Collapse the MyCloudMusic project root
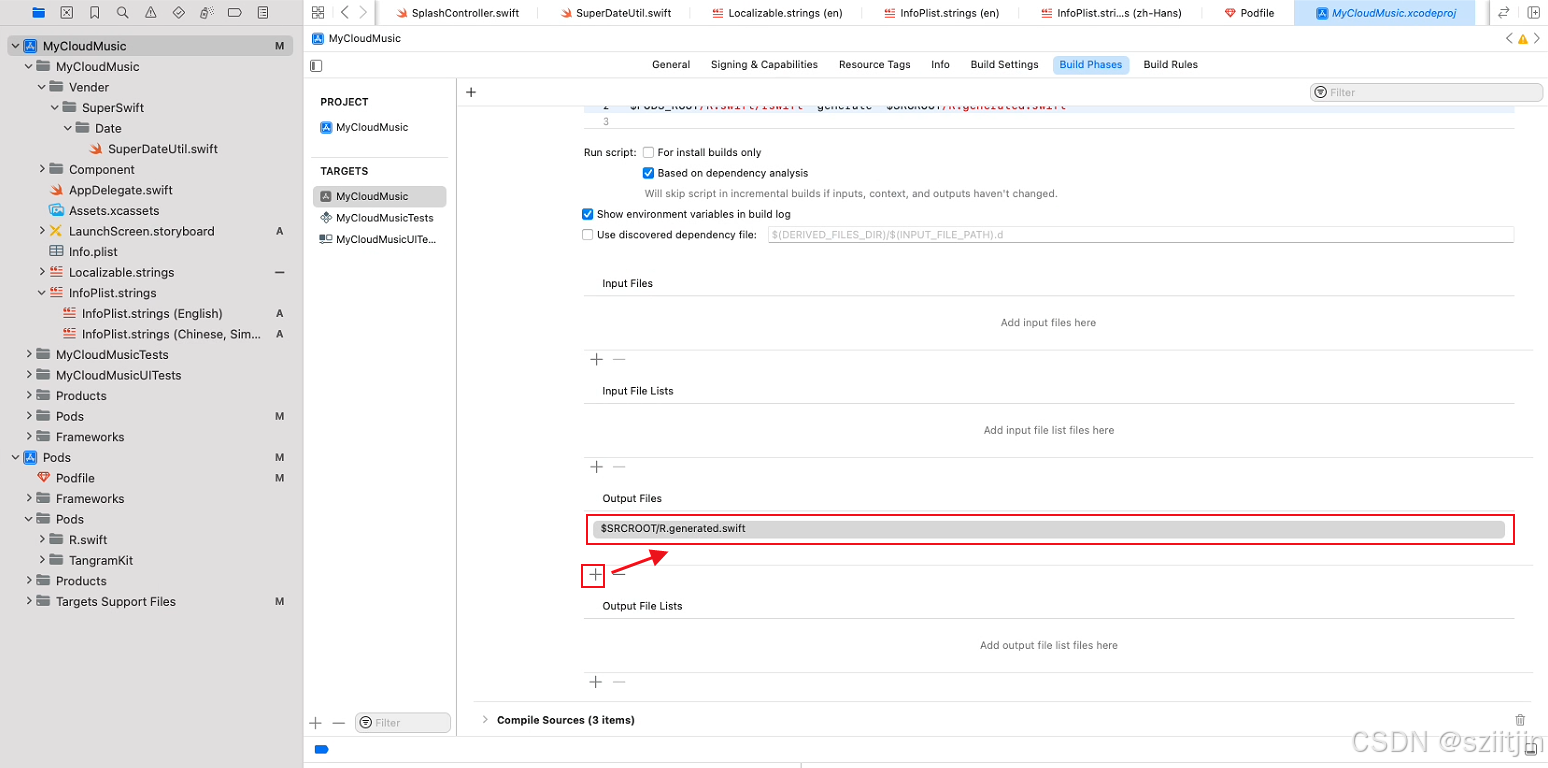The height and width of the screenshot is (768, 1548). [x=15, y=46]
